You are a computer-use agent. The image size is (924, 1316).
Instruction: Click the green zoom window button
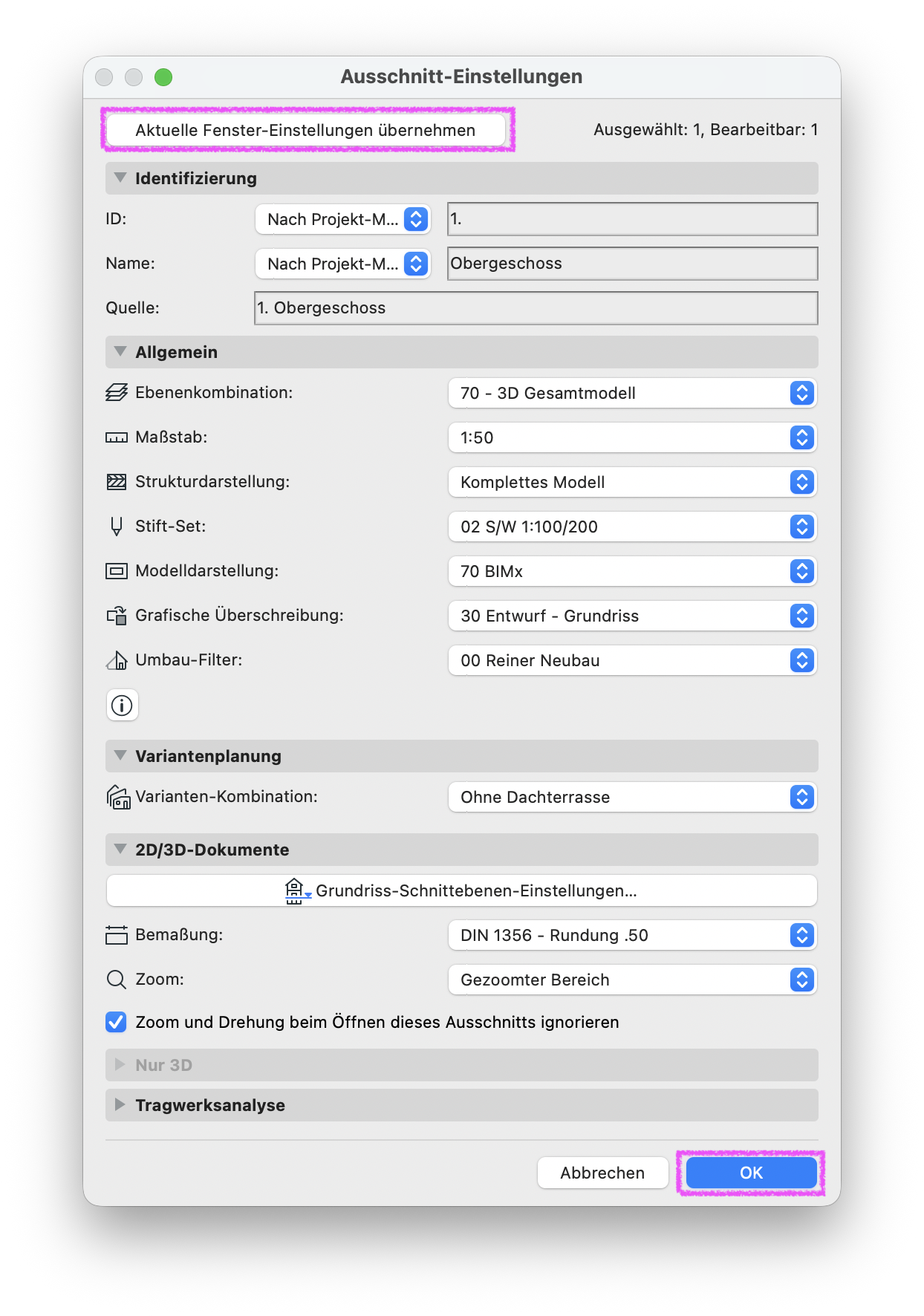(163, 77)
